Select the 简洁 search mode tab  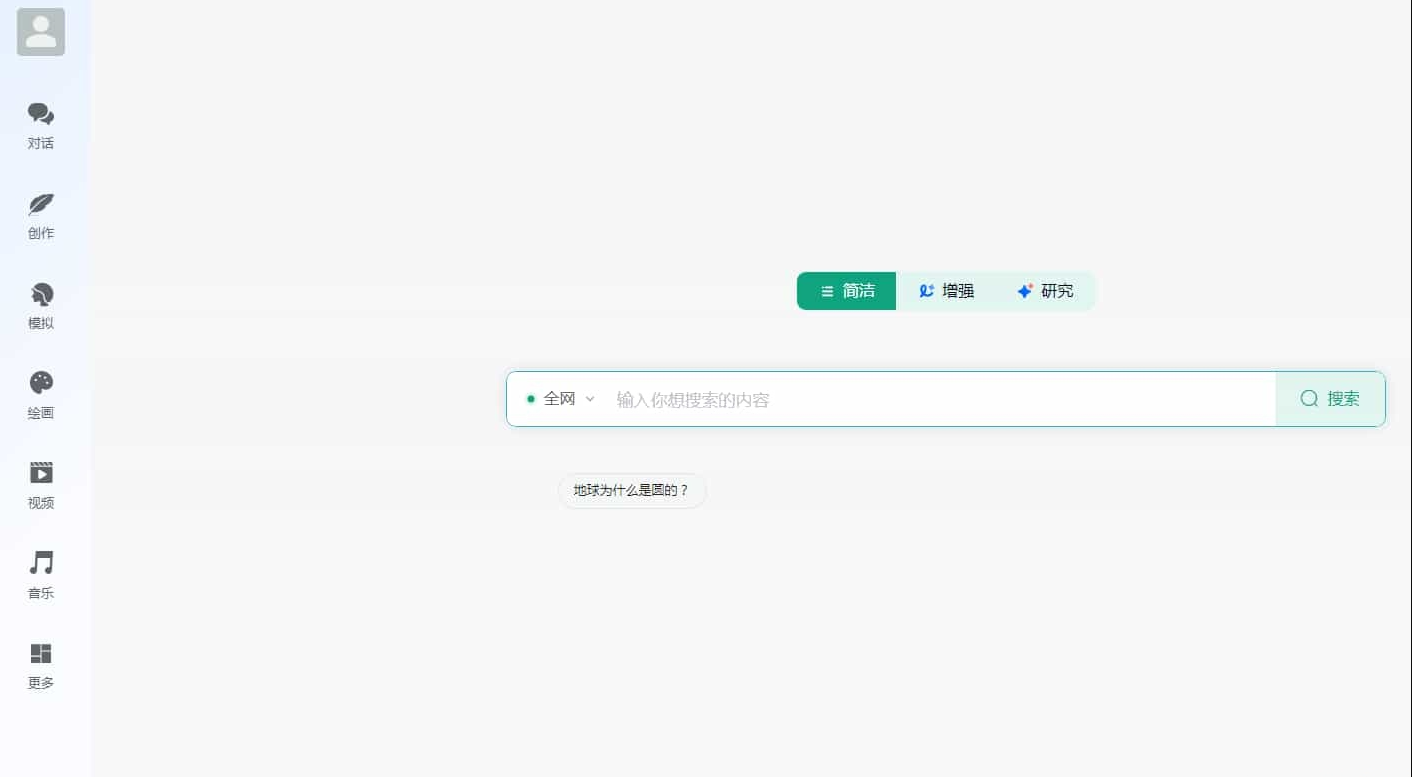(847, 291)
